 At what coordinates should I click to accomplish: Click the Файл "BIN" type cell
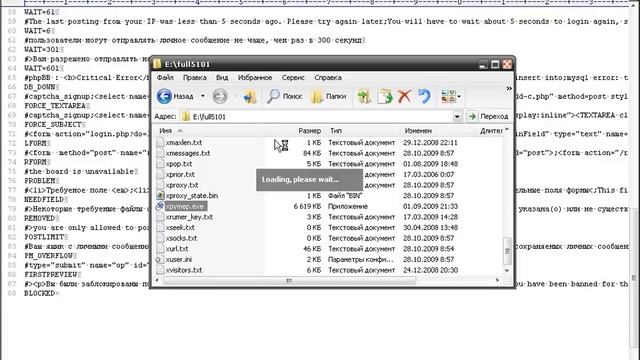point(345,196)
